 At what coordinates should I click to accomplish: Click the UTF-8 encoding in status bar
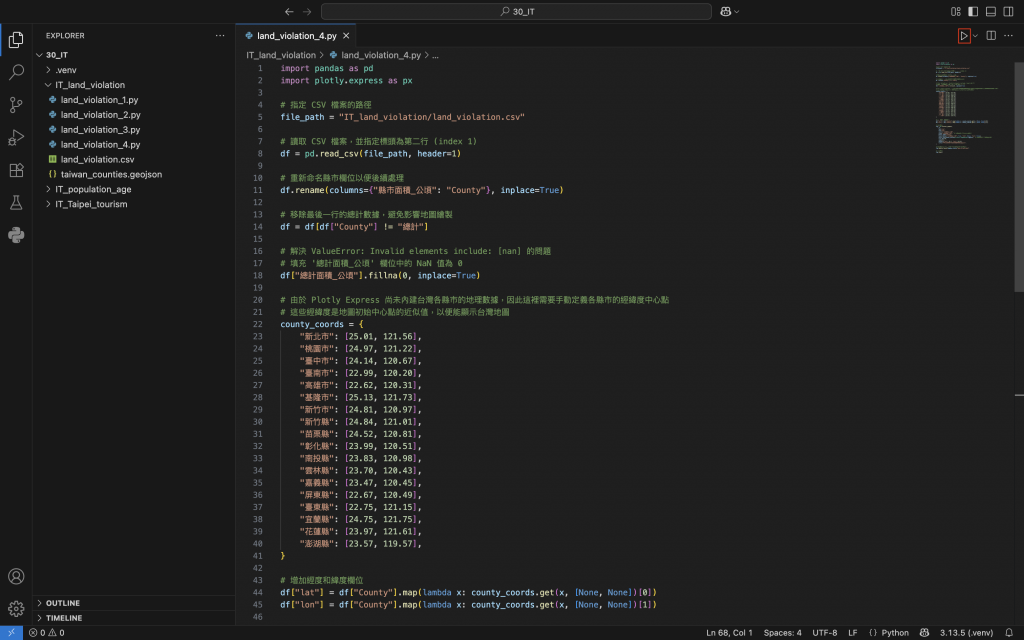(825, 632)
